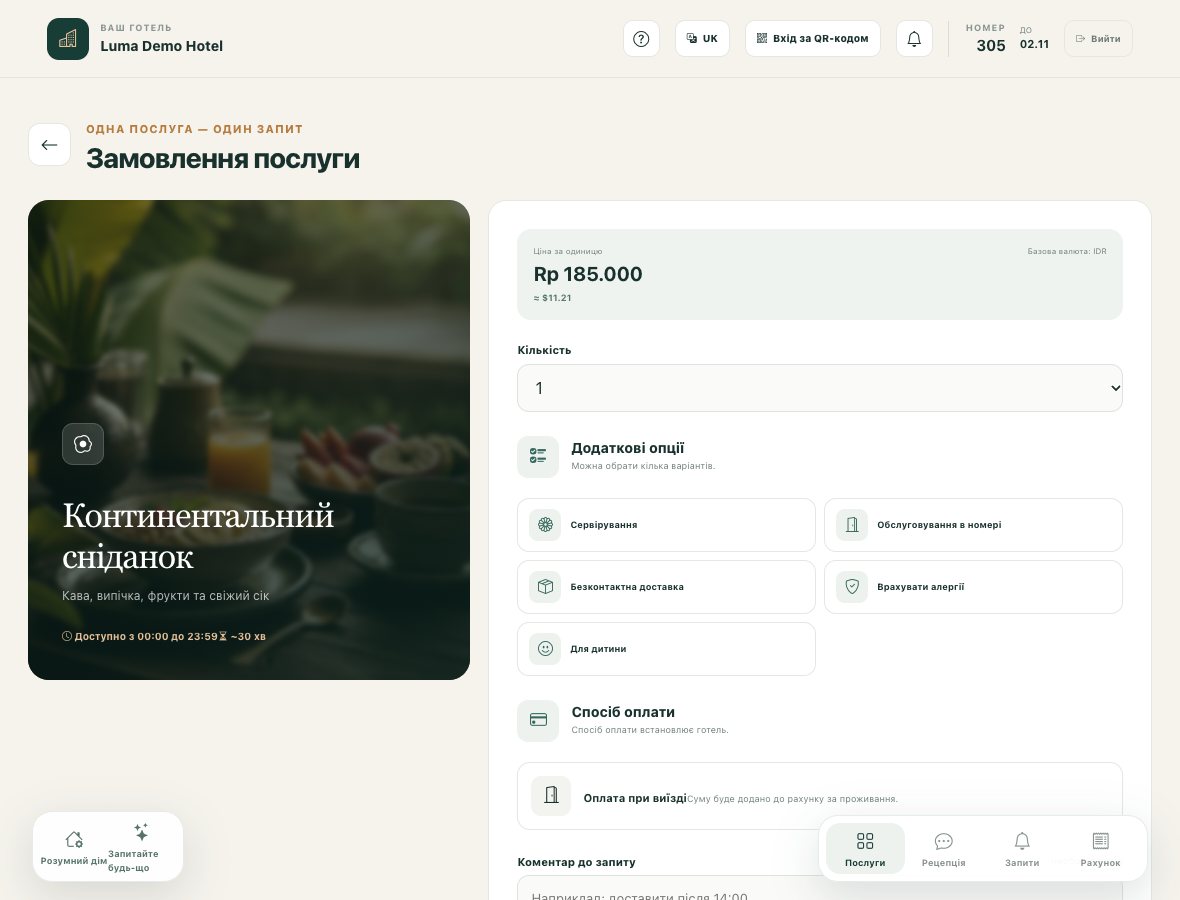Open the UK language selector

click(702, 39)
